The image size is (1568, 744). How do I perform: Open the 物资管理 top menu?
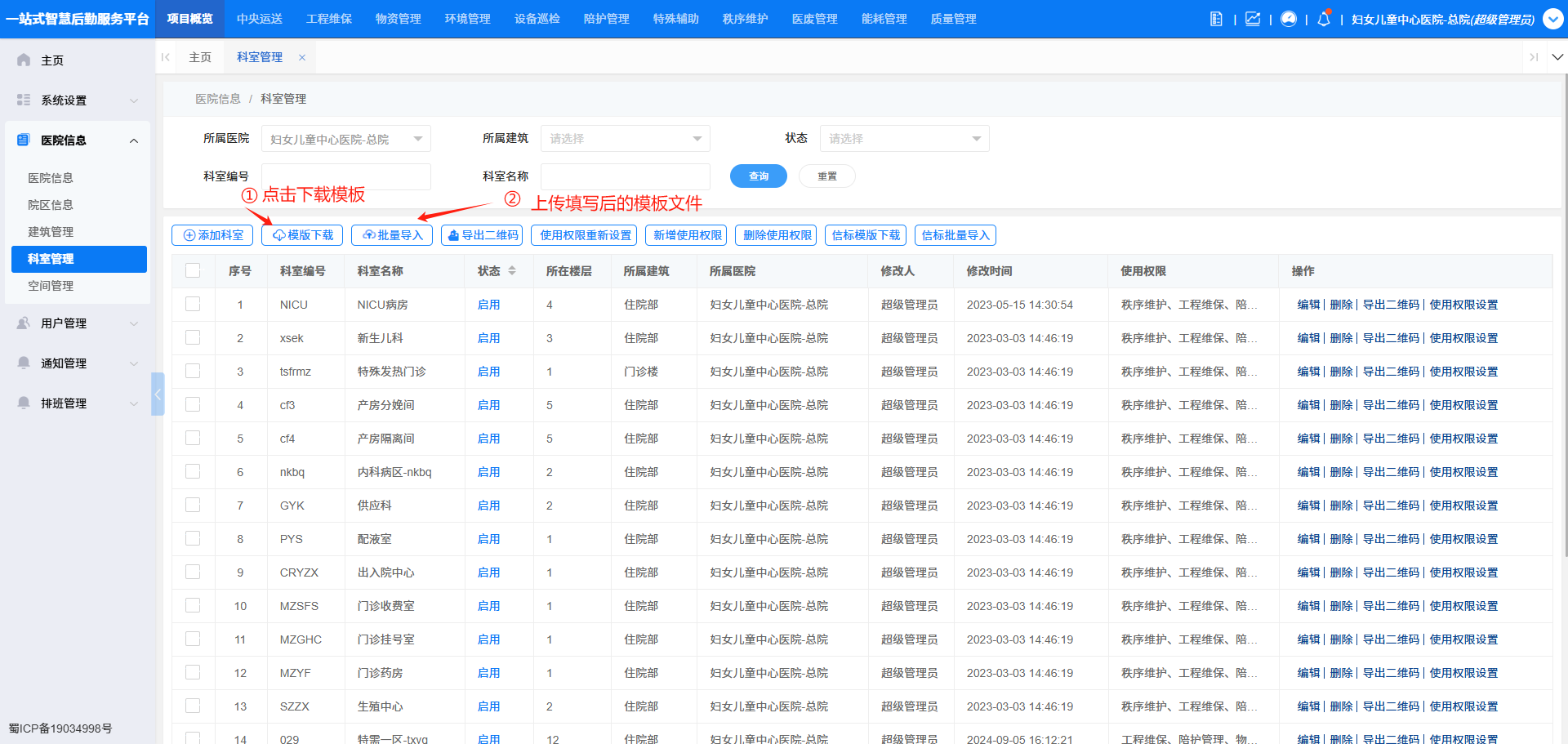pyautogui.click(x=399, y=19)
